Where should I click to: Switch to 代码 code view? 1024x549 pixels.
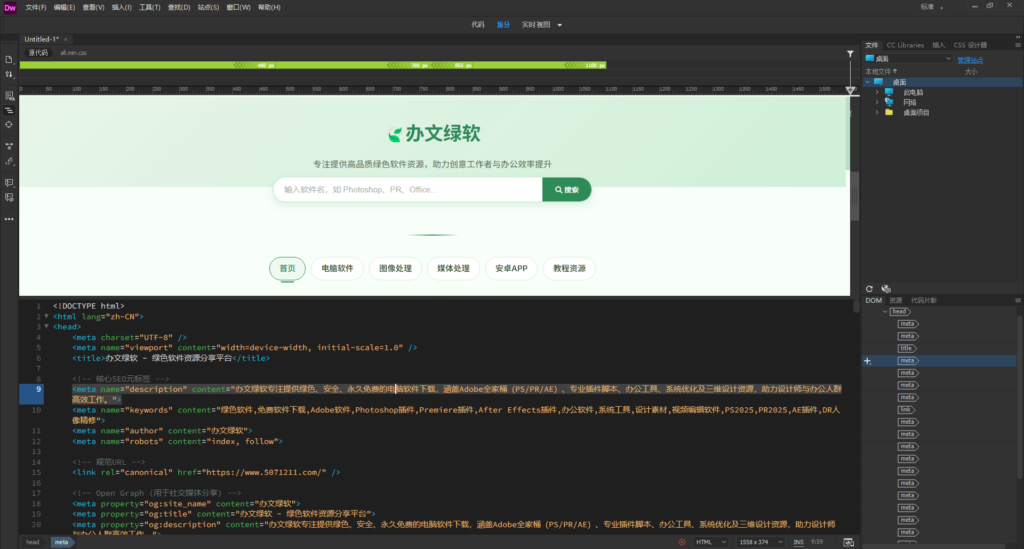(x=478, y=25)
